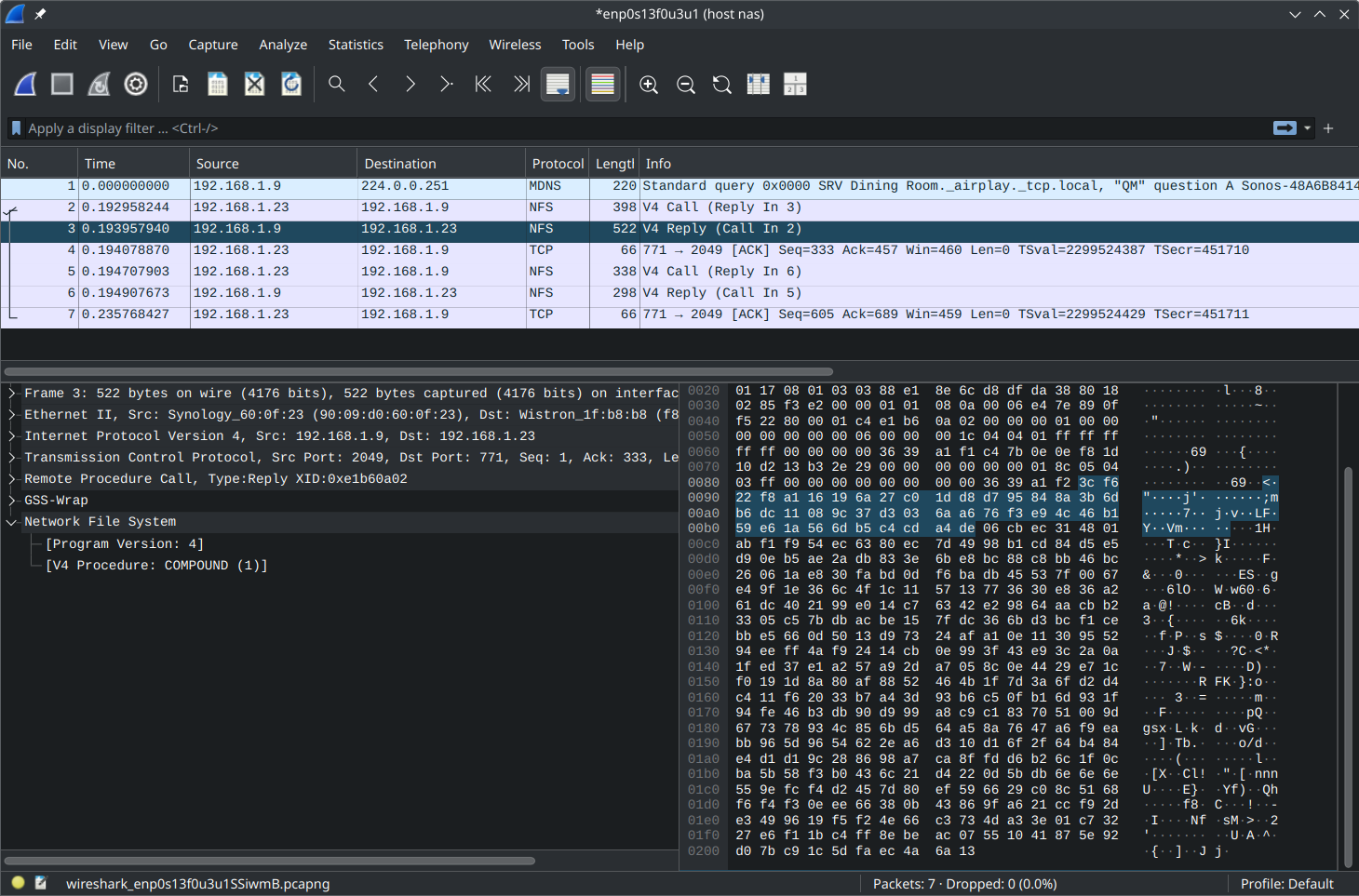Find a packet with the magnifier icon
1359x896 pixels.
[x=336, y=84]
